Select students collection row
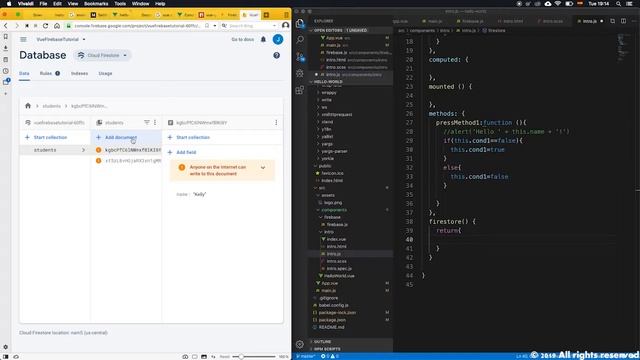 pyautogui.click(x=55, y=150)
